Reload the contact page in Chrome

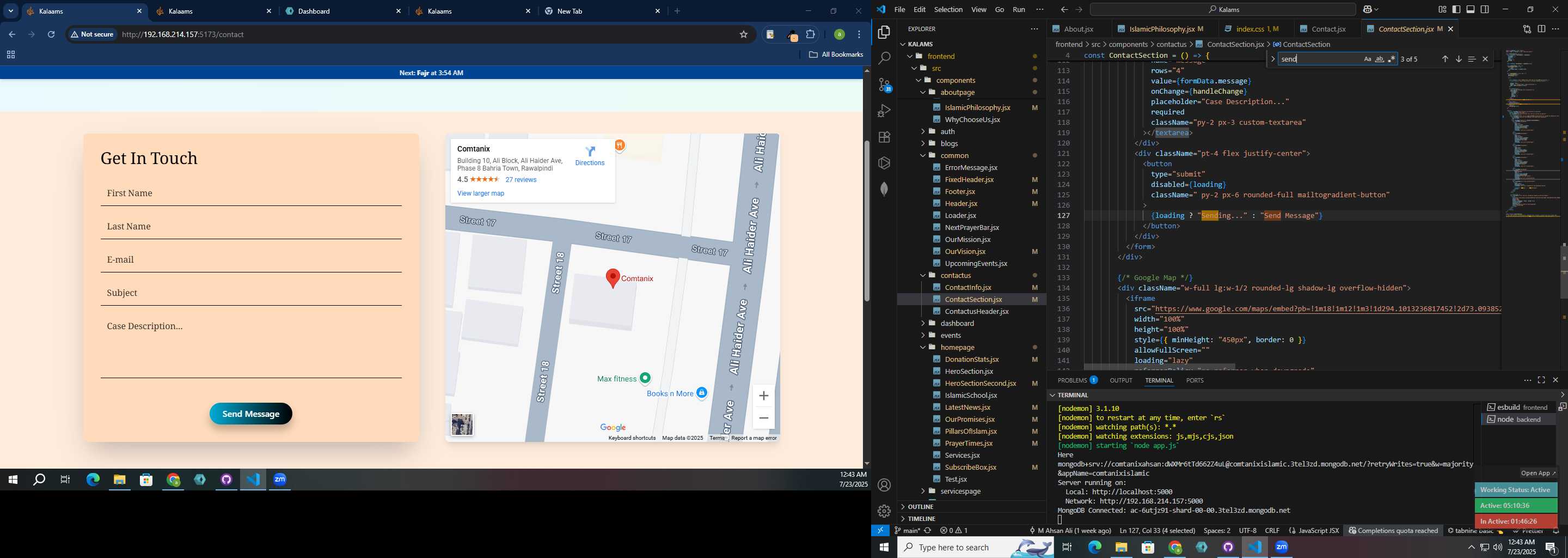52,35
